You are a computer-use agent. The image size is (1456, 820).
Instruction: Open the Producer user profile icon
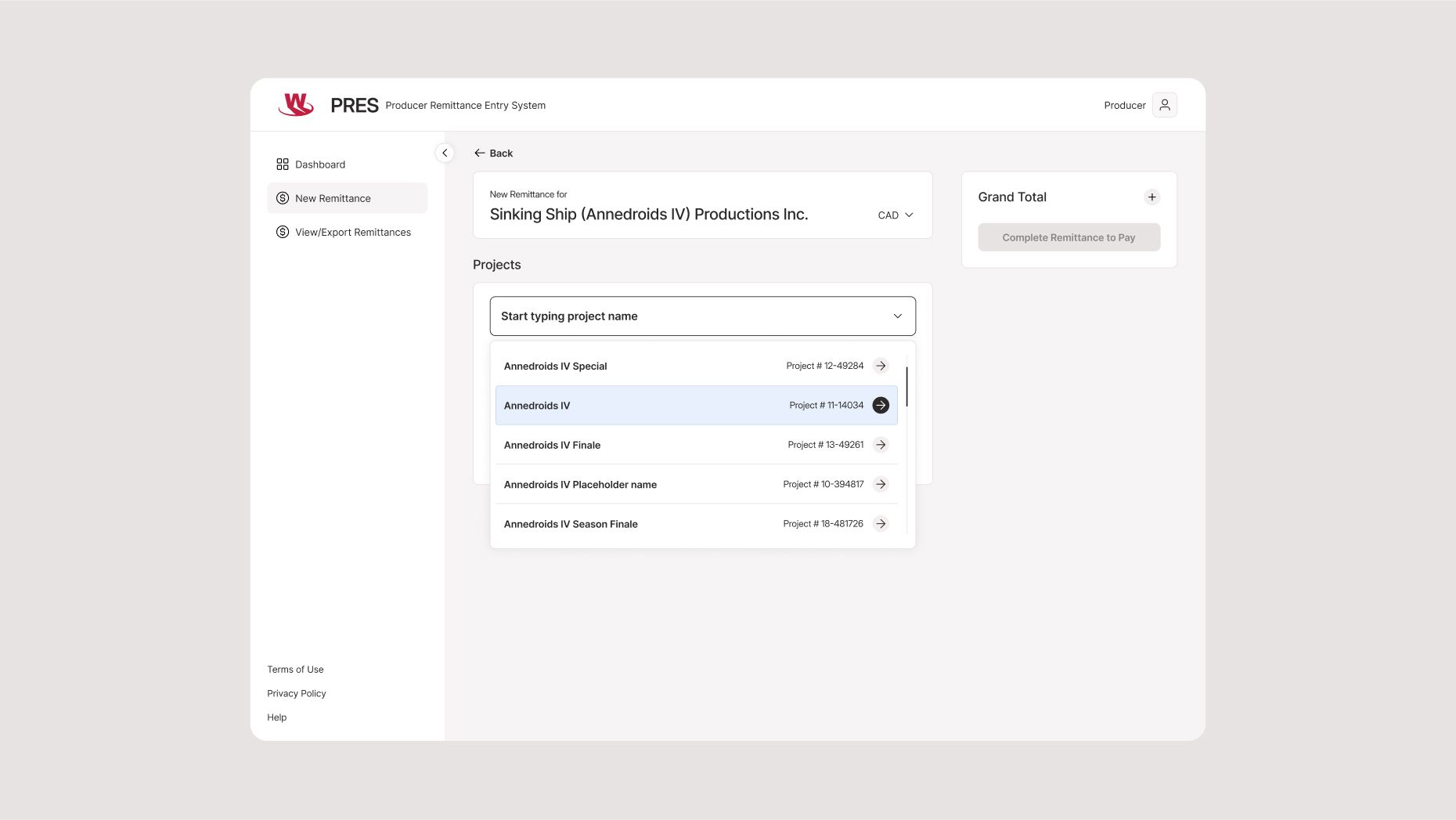pyautogui.click(x=1164, y=105)
